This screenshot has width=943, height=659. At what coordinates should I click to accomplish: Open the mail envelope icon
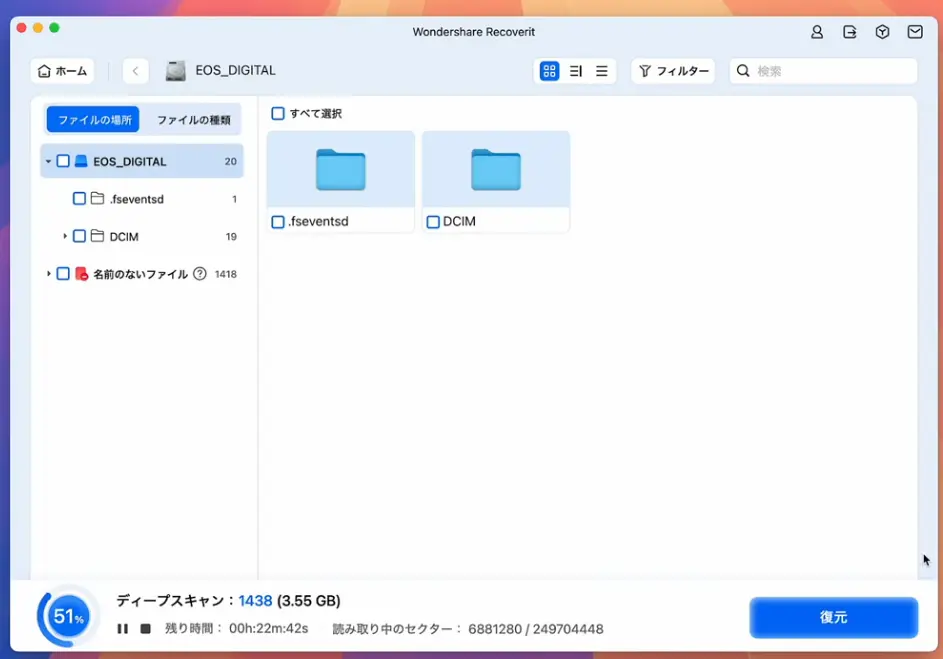(x=915, y=32)
